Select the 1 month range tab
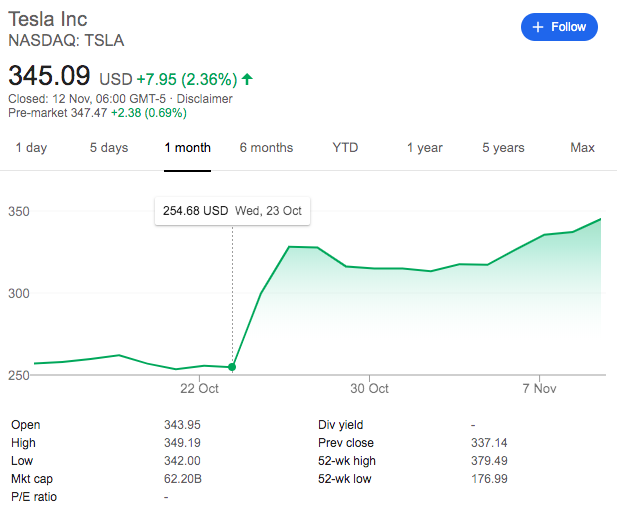617x517 pixels. (x=188, y=148)
